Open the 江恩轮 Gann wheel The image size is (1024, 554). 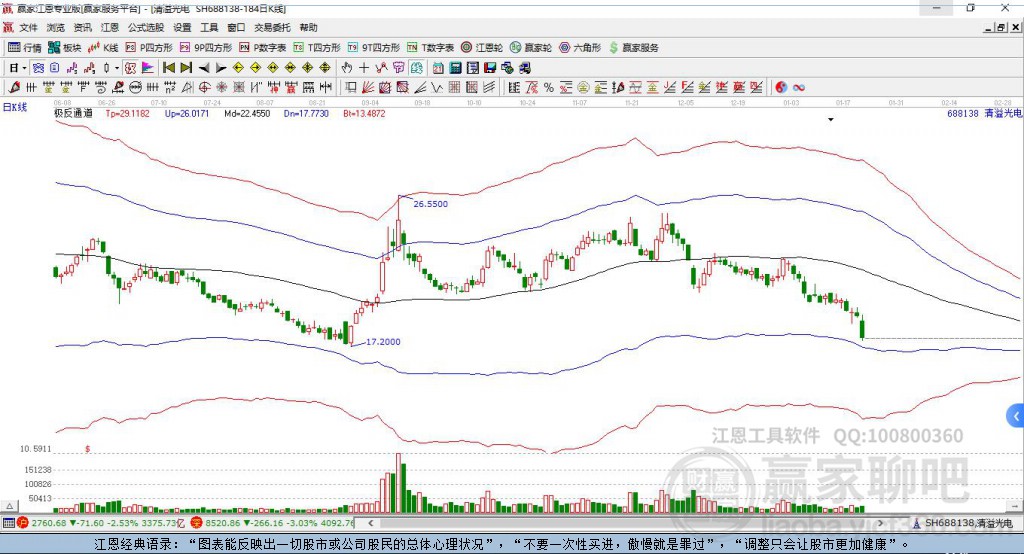(x=482, y=48)
